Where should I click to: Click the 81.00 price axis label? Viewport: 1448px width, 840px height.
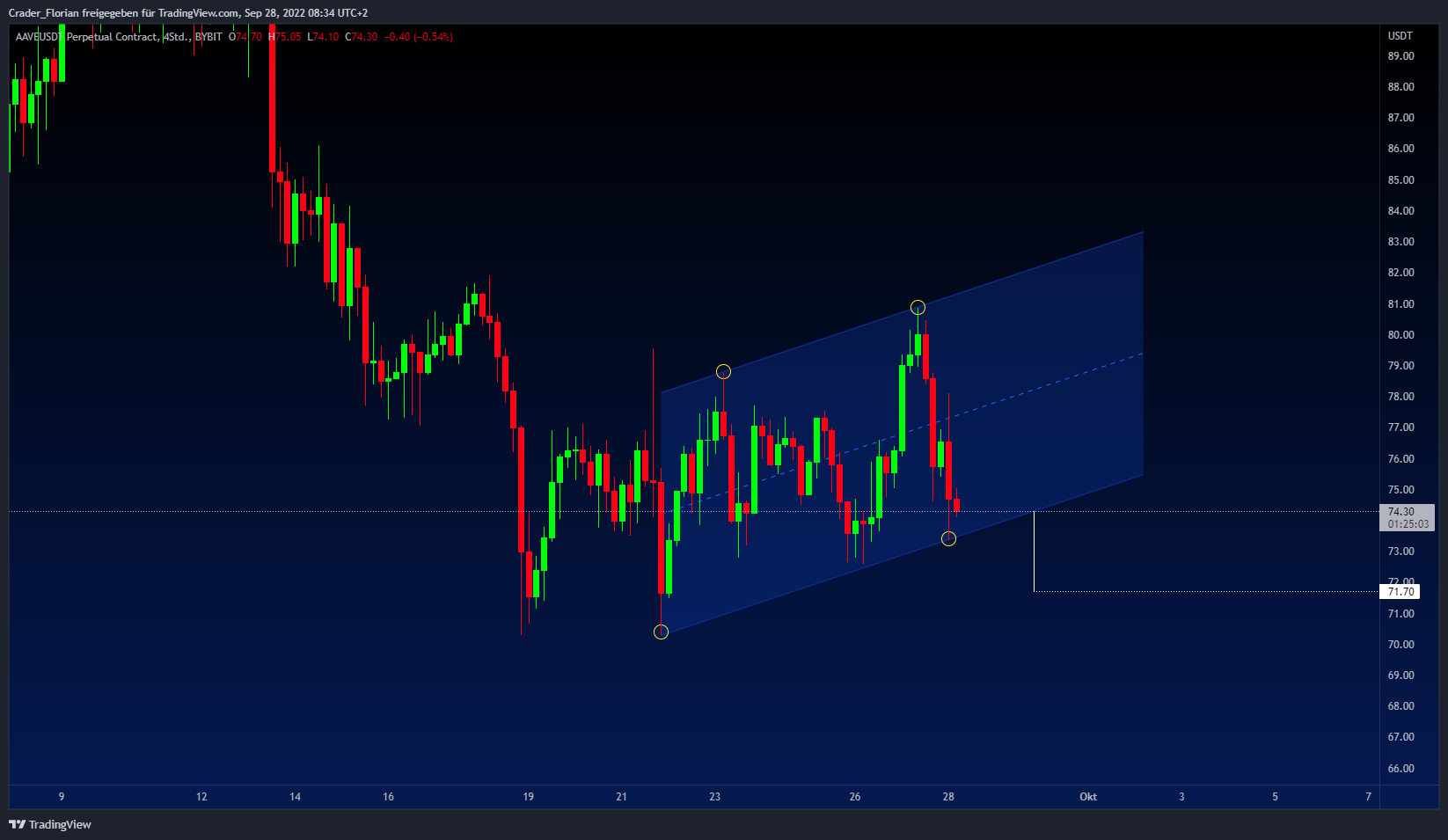pyautogui.click(x=1401, y=304)
